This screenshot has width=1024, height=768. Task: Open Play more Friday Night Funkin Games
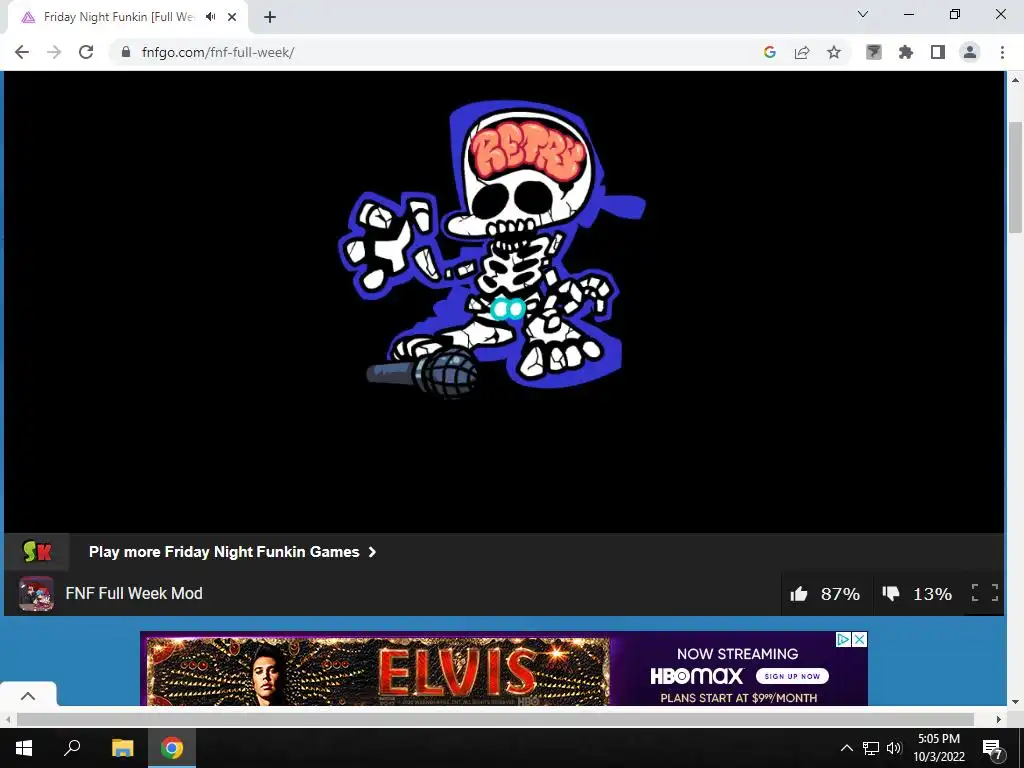[x=232, y=552]
